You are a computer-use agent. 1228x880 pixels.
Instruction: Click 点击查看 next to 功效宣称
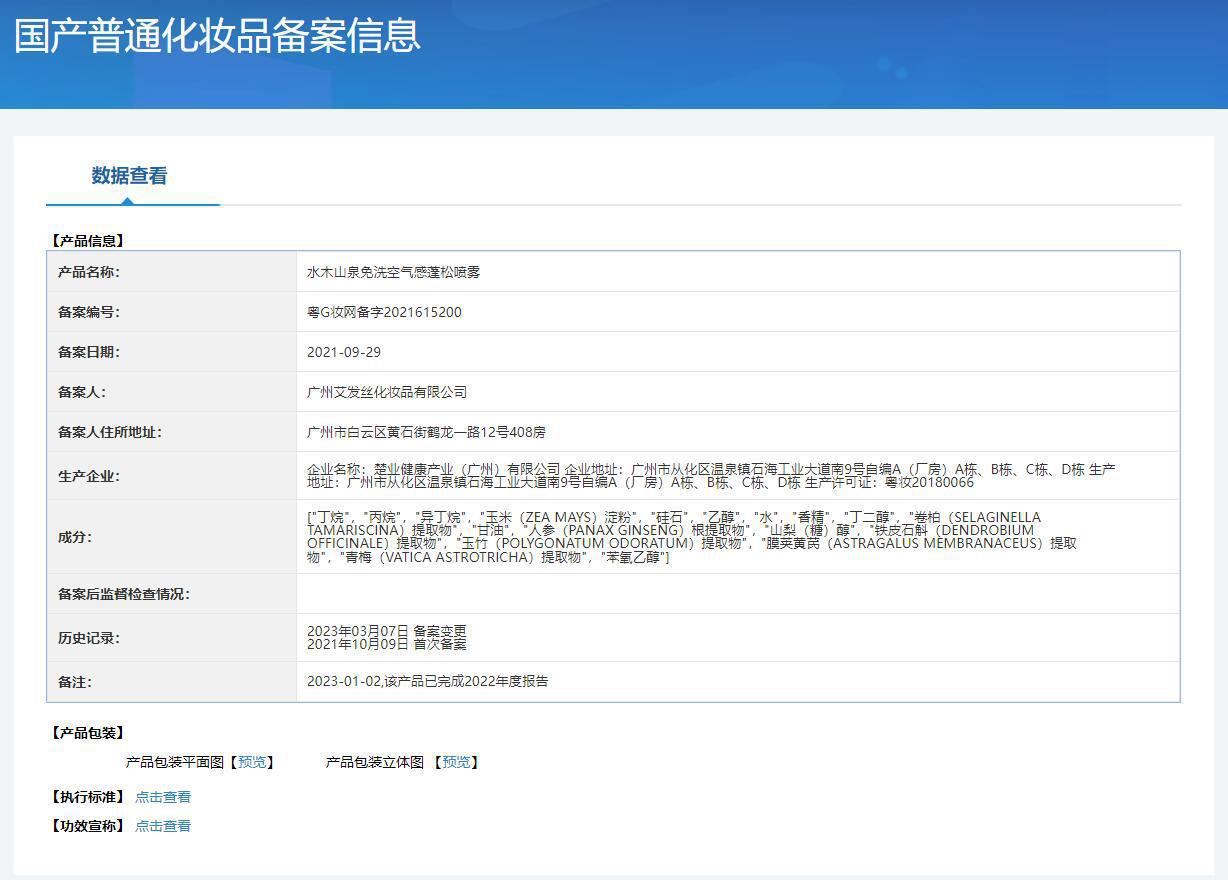pos(163,826)
